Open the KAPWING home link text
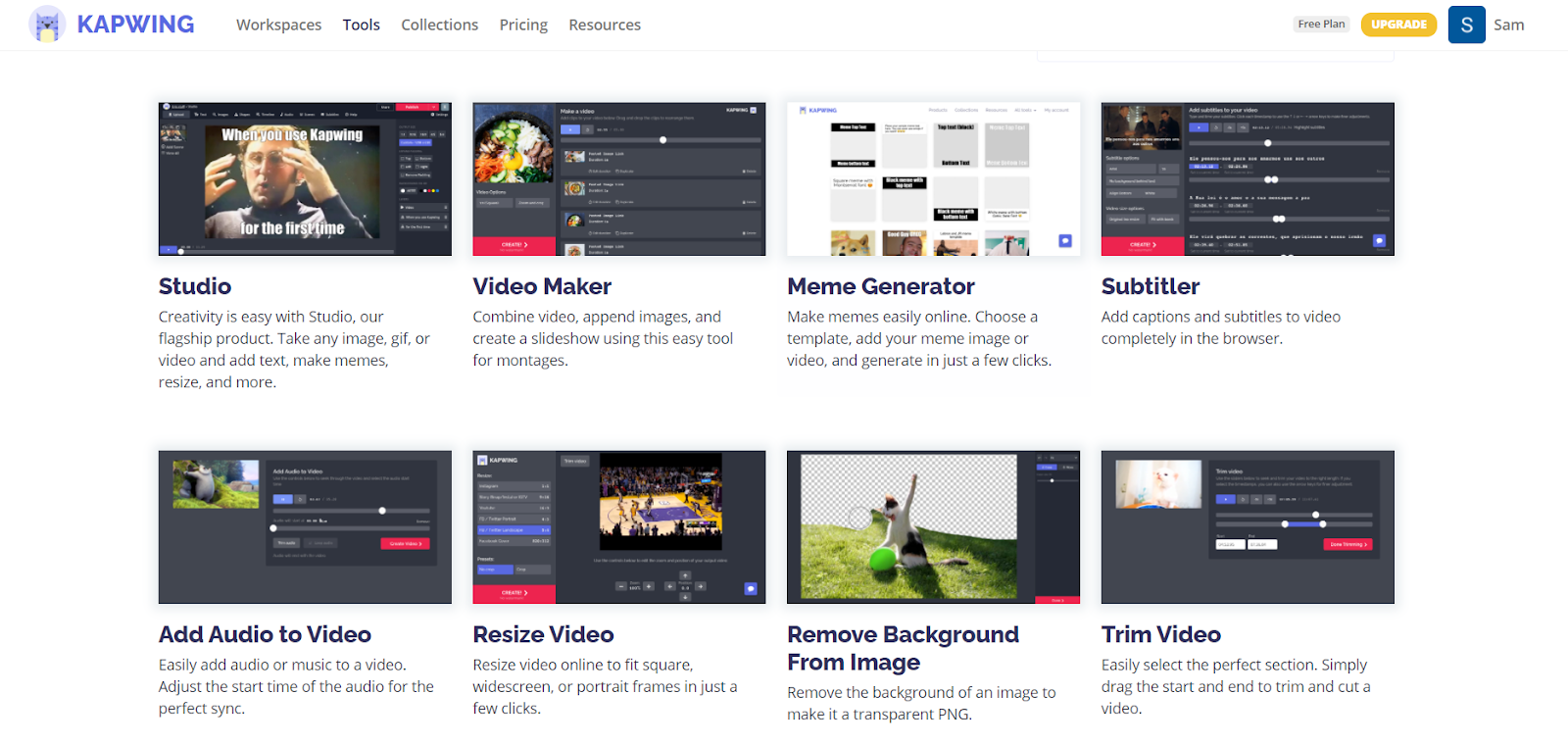This screenshot has height=744, width=1568. tap(135, 25)
